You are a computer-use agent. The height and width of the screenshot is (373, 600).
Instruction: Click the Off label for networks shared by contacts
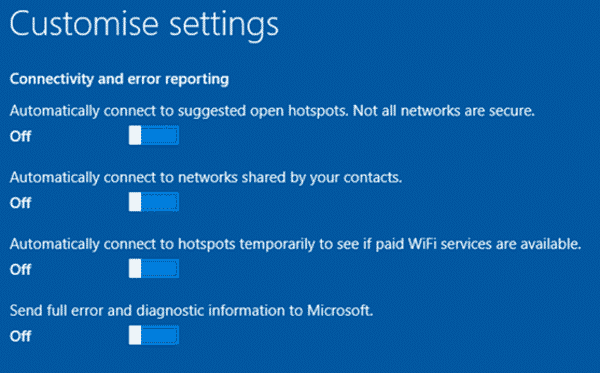pos(20,203)
